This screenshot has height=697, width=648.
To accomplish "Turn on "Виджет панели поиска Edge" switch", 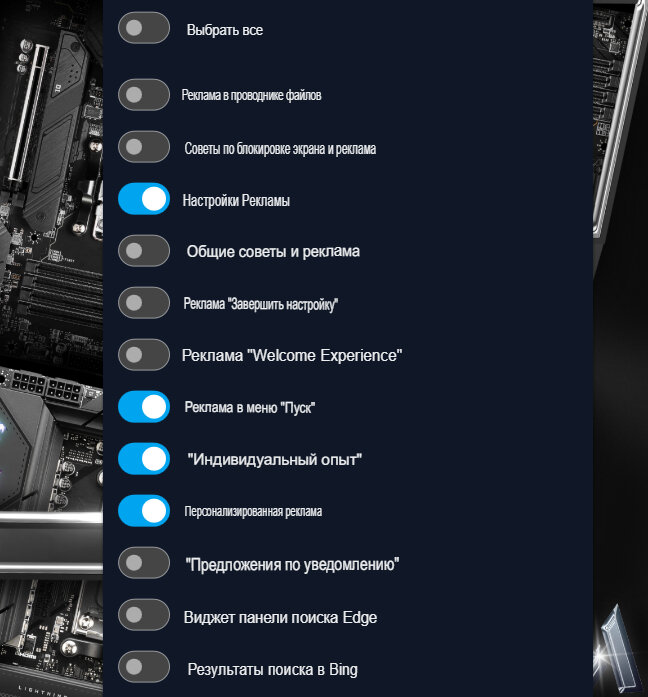I will [144, 615].
